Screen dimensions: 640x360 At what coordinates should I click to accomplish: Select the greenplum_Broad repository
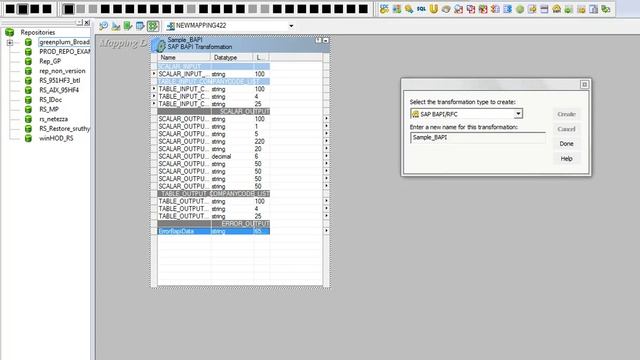coord(64,42)
